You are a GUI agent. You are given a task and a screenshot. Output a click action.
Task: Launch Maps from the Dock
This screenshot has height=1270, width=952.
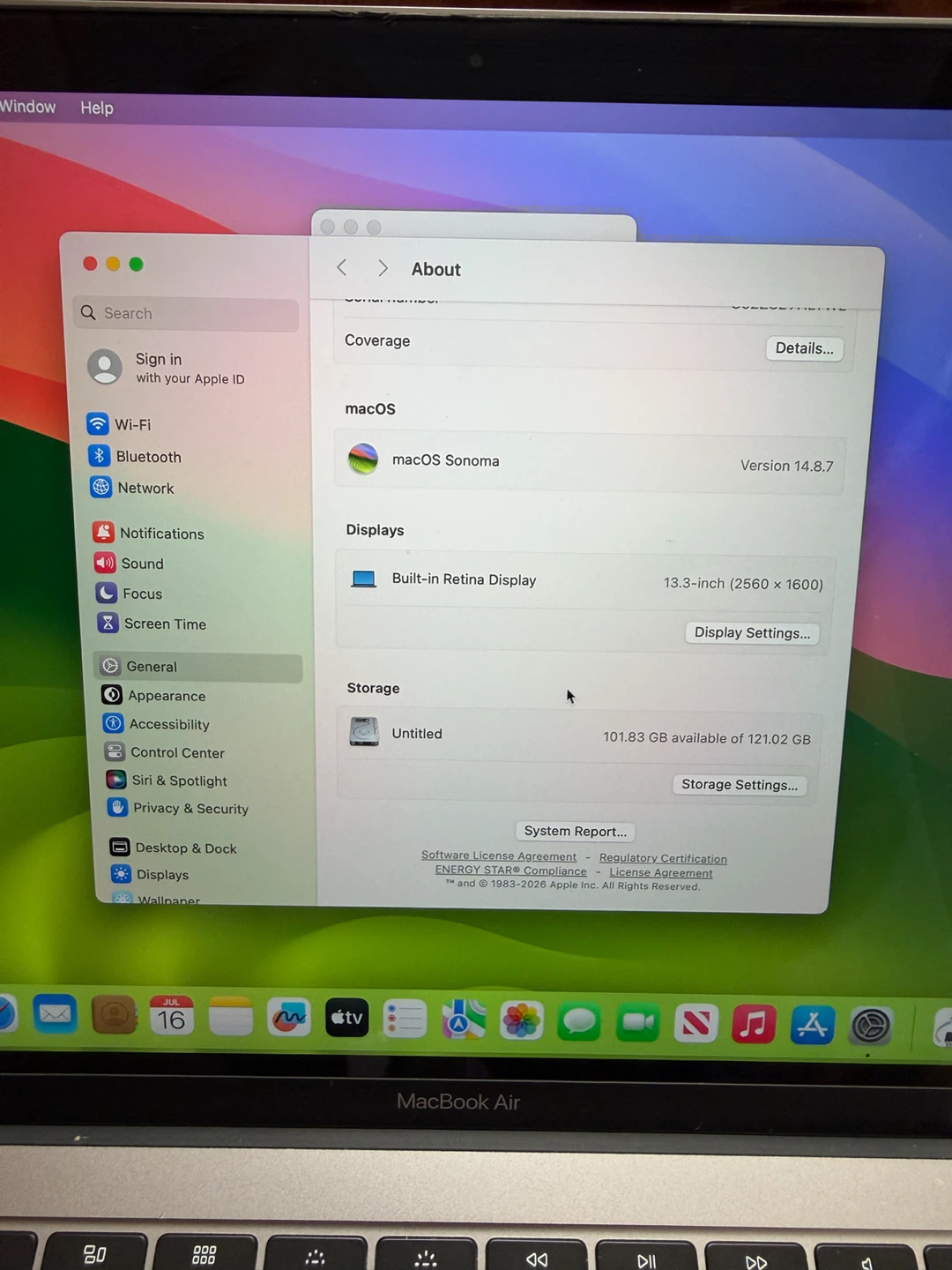464,1020
